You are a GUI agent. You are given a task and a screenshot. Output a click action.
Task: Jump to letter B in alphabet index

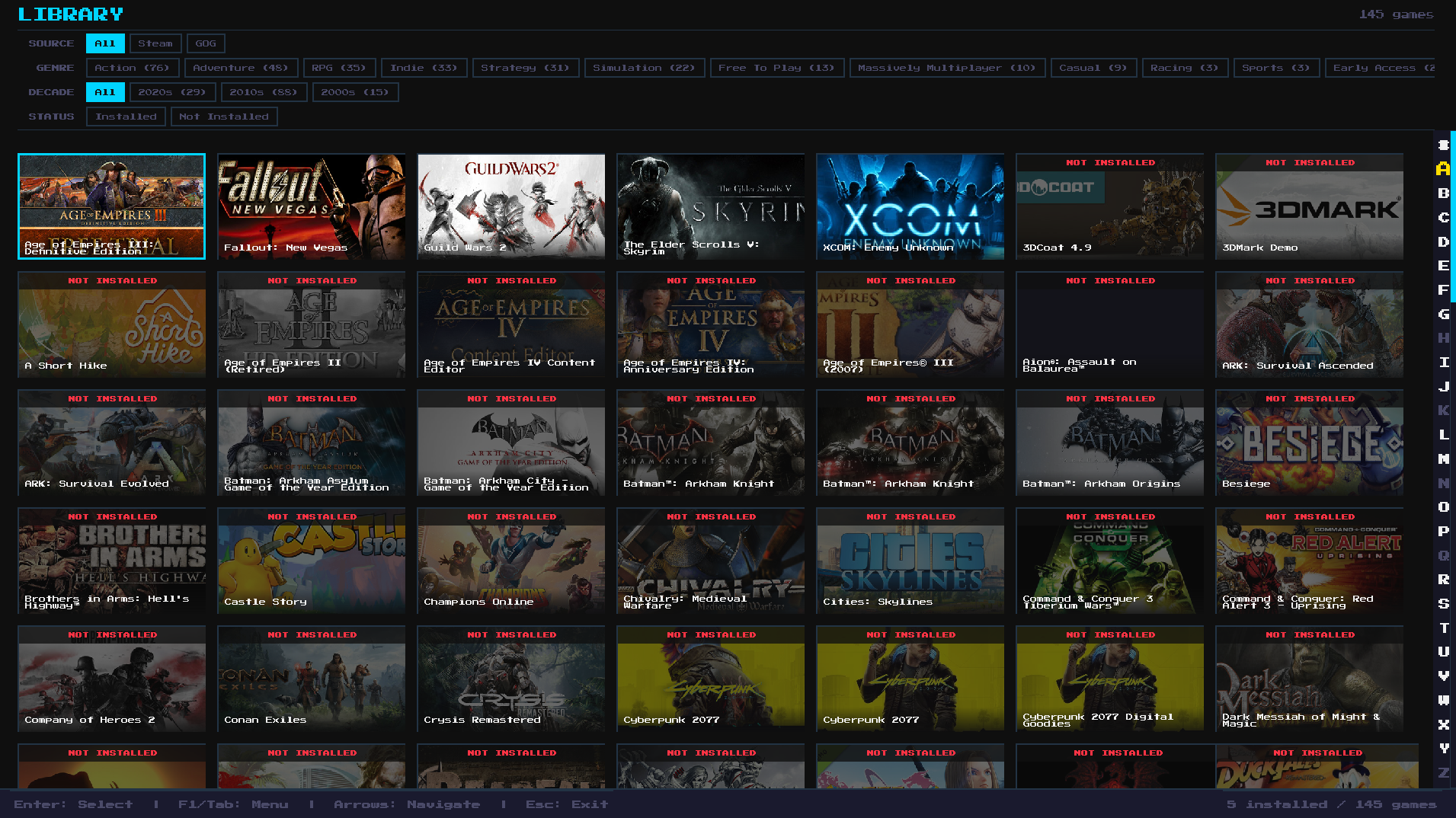click(x=1443, y=193)
